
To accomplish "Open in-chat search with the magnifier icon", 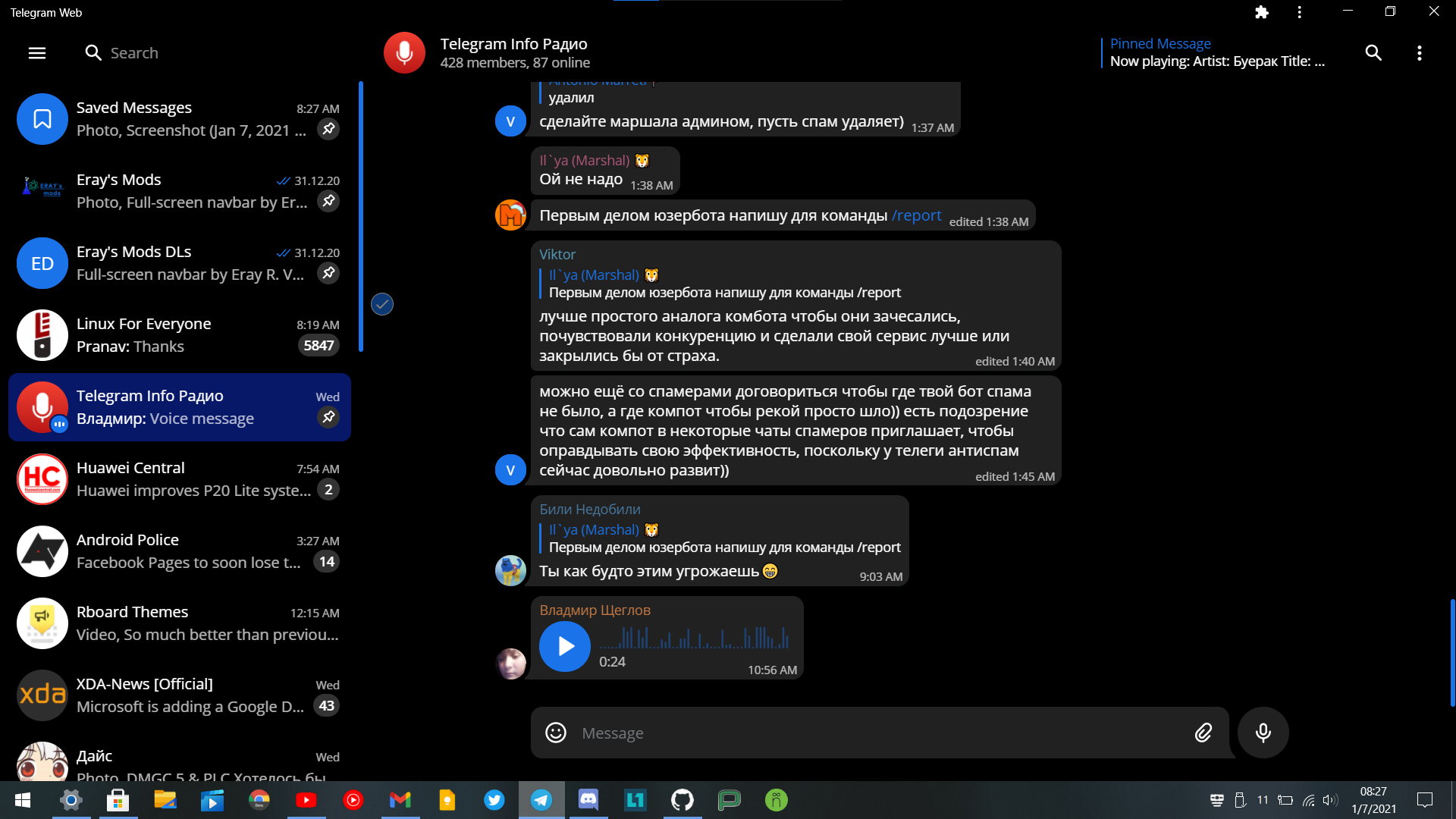I will pos(1374,53).
